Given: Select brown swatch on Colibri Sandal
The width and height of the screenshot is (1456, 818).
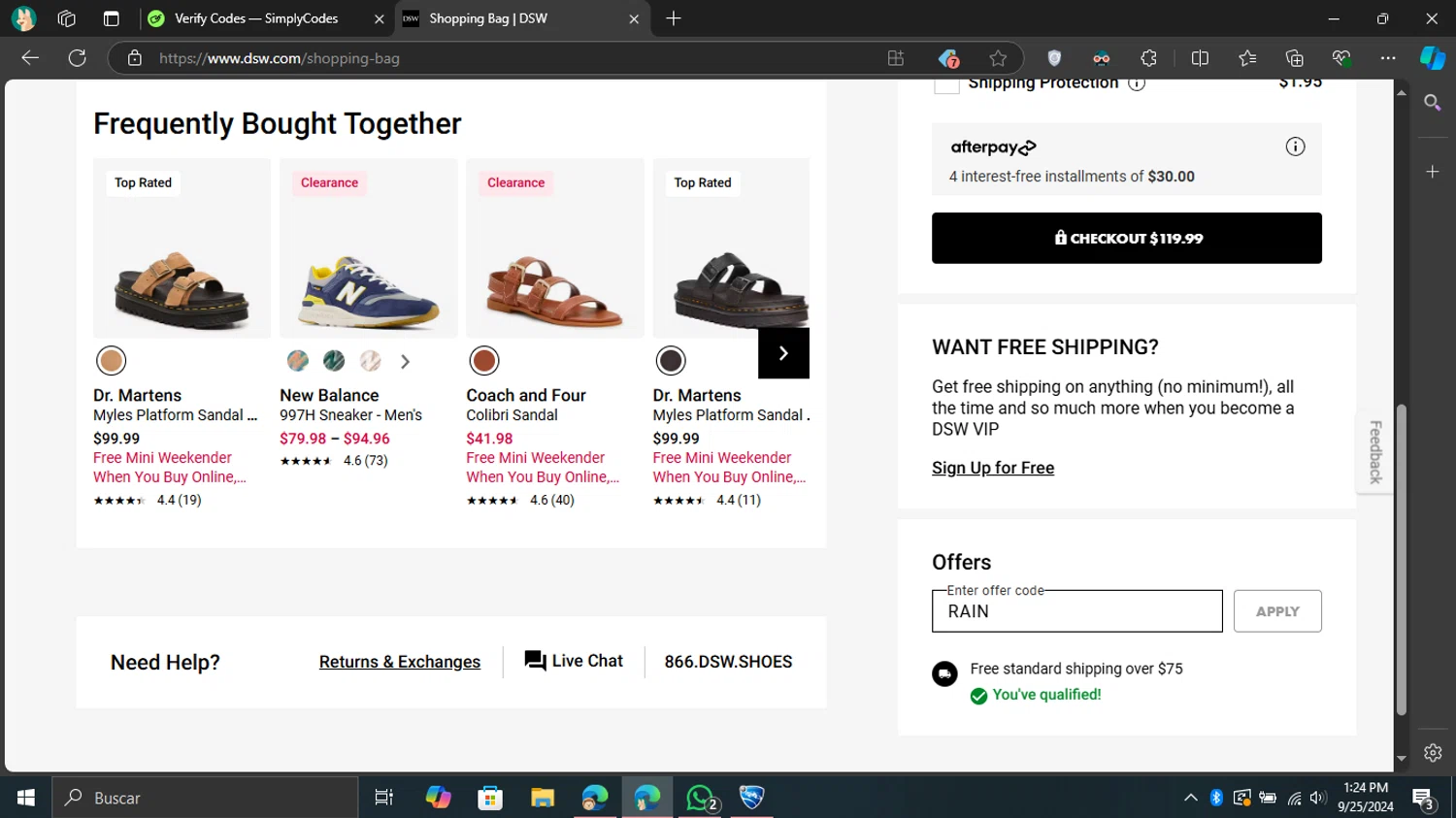Looking at the screenshot, I should pos(484,361).
